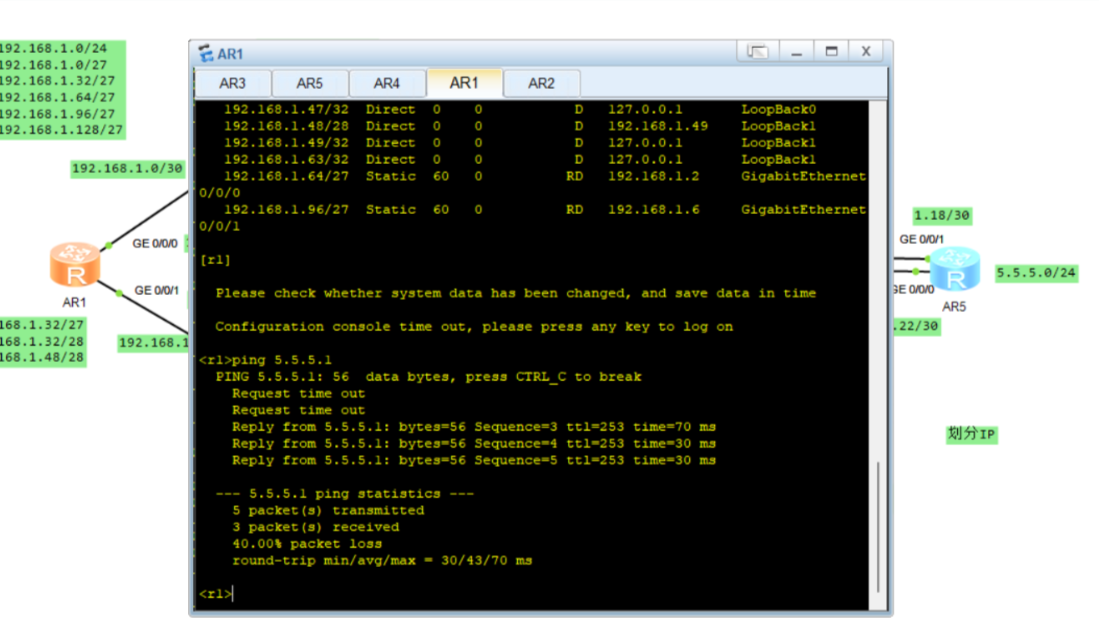Screen dimensions: 1099x634
Task: Maximize the AR1 console window
Action: [831, 51]
